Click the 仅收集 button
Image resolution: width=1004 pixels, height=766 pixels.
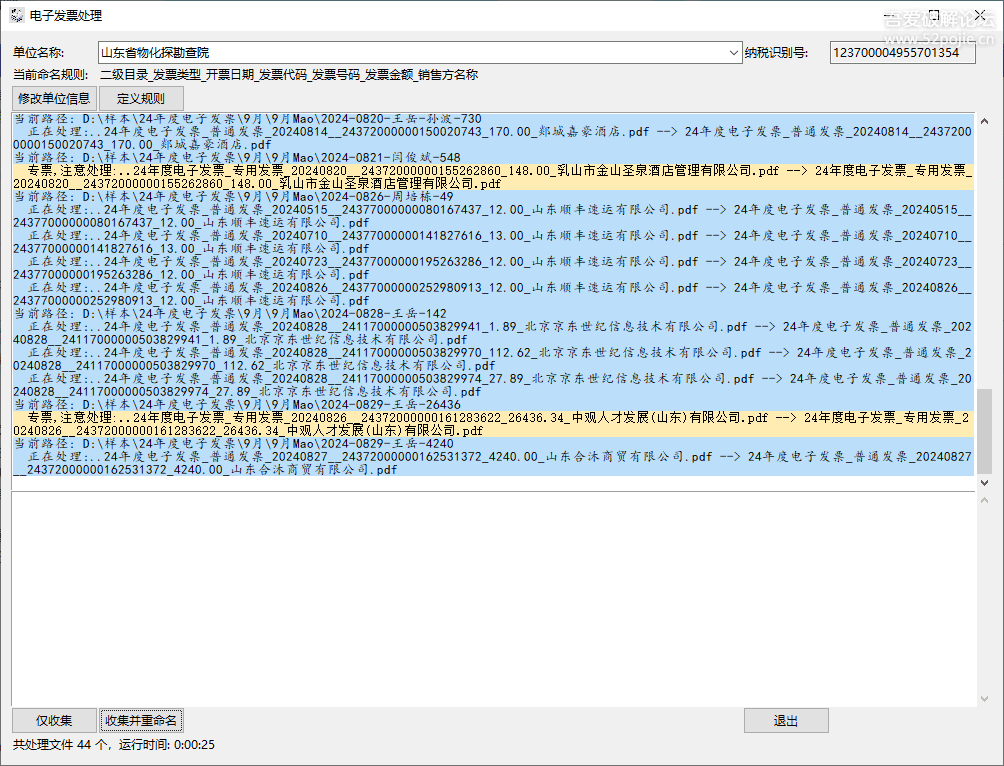tap(54, 721)
